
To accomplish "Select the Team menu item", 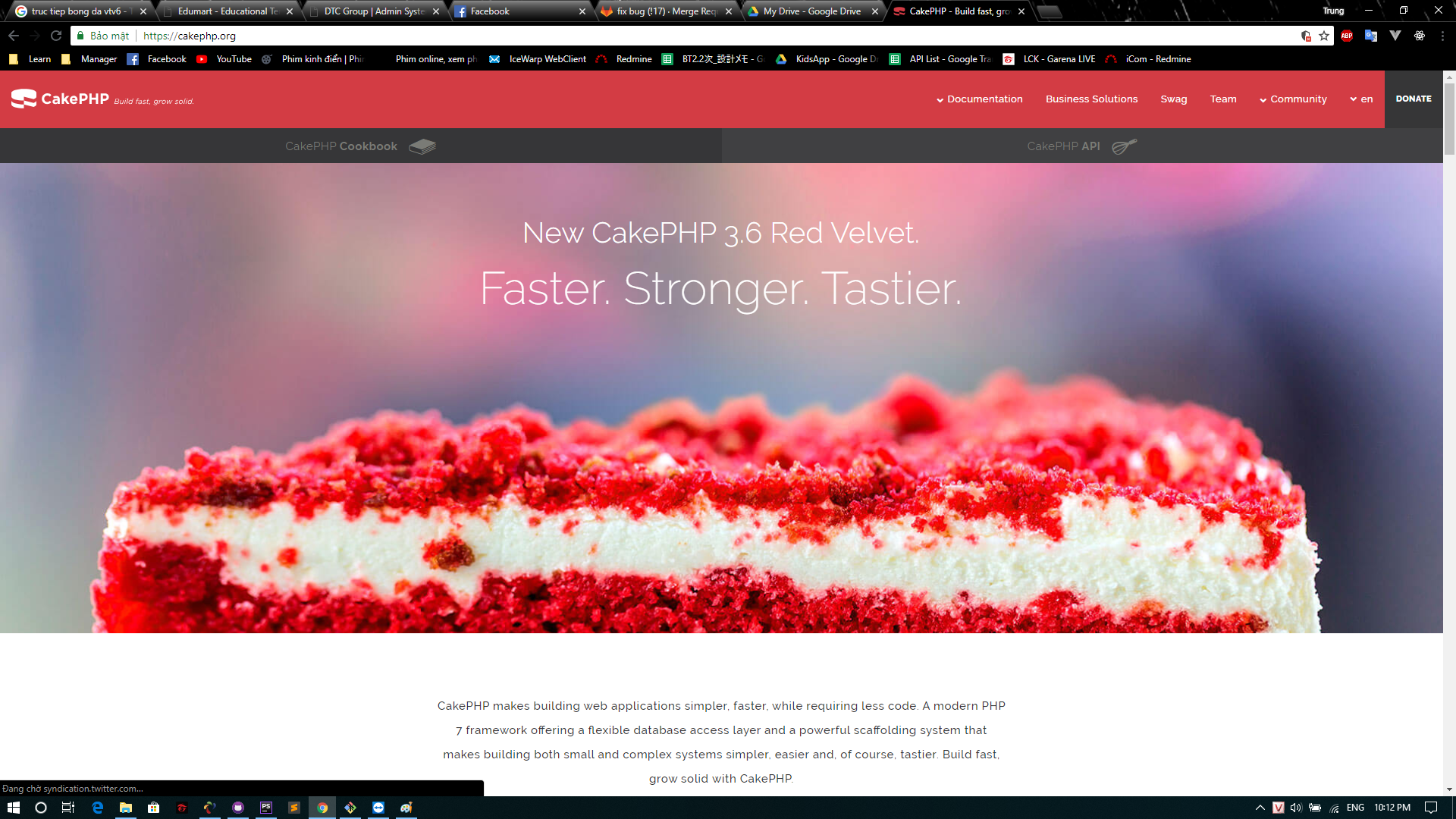I will [1223, 98].
